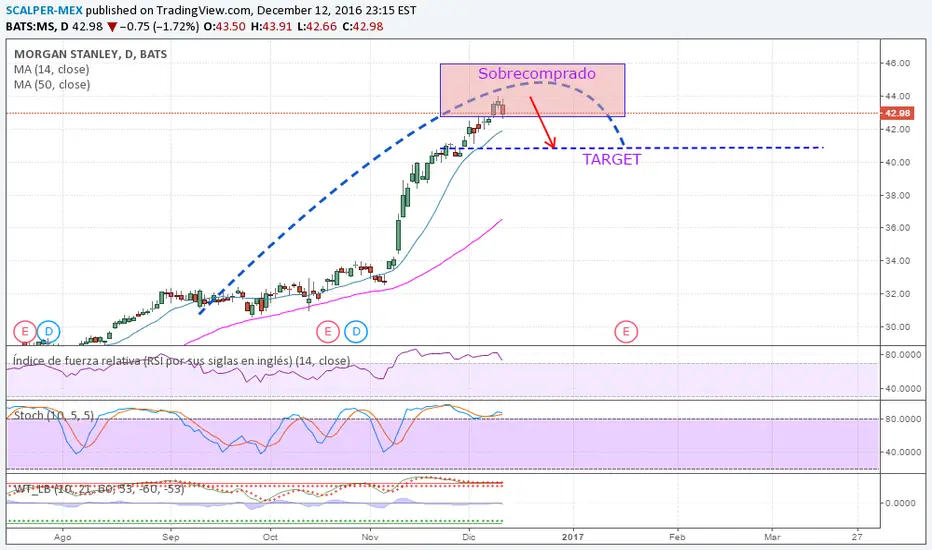Click the Nov label on the time axis
Viewport: 932px width, 550px height.
(370, 537)
